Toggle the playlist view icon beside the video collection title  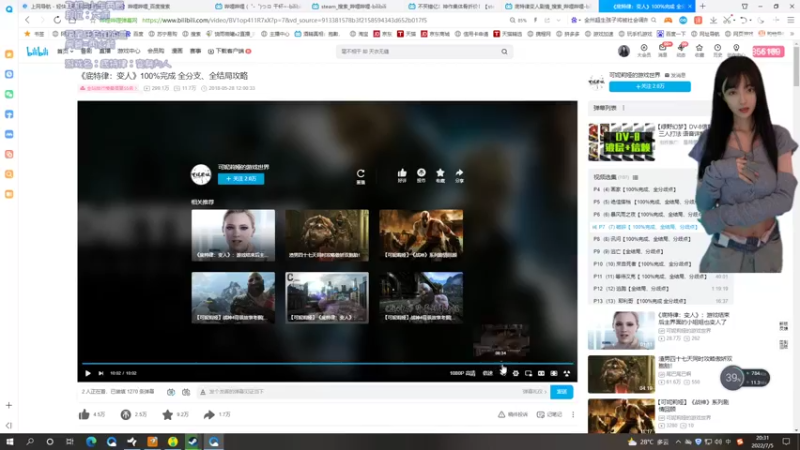click(x=635, y=178)
